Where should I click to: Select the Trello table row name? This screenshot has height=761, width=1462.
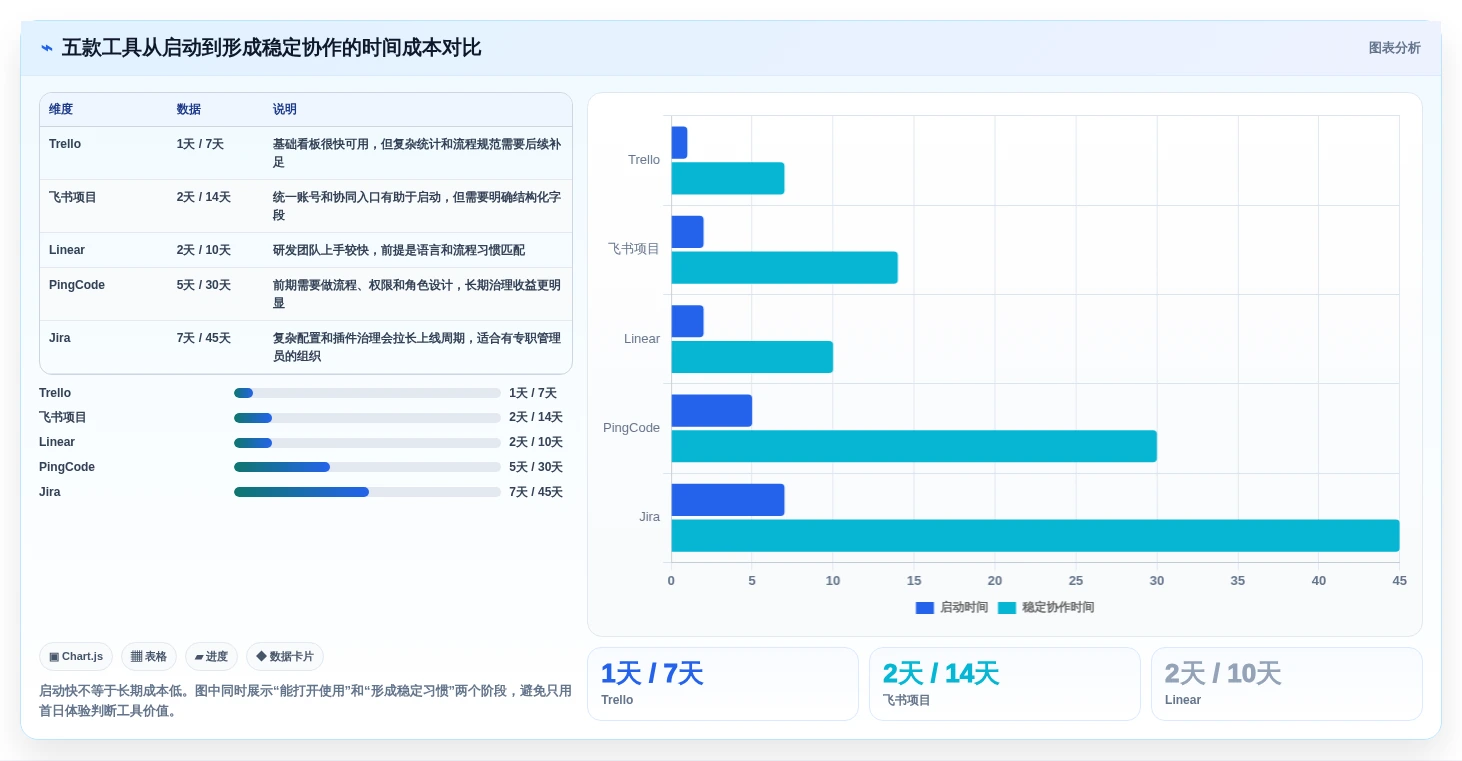65,144
